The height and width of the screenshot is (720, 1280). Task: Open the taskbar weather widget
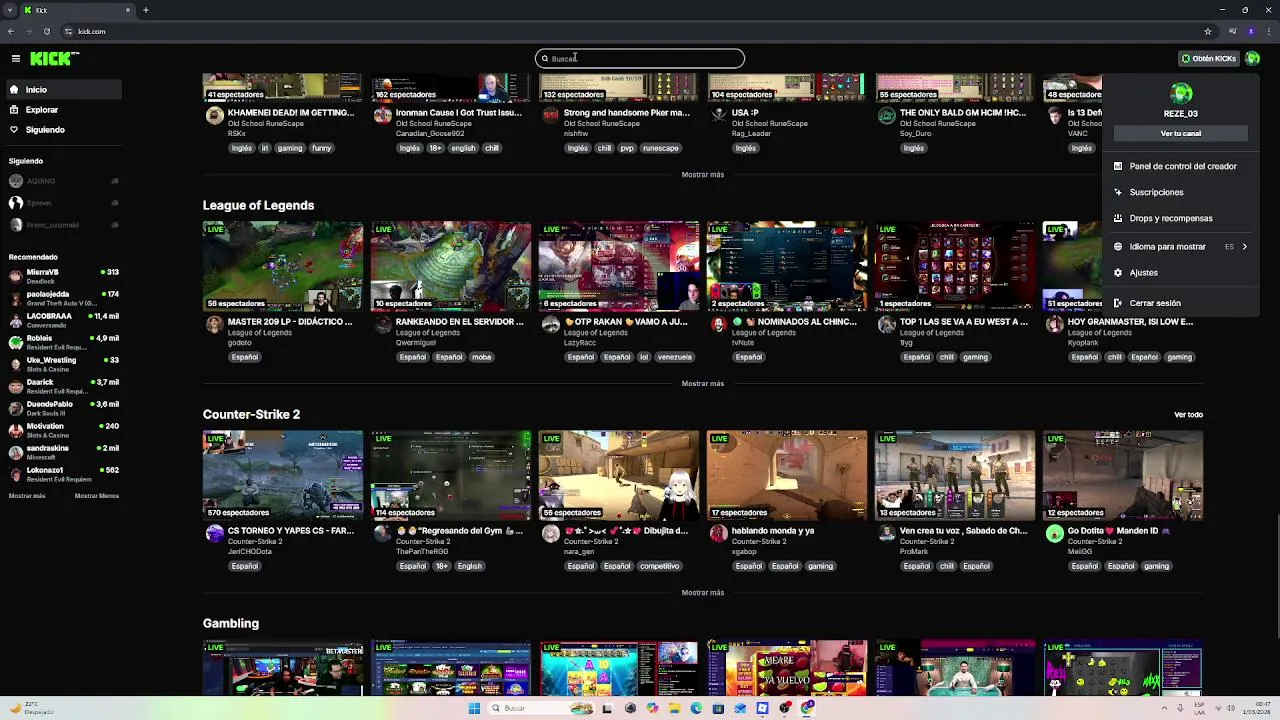[x=33, y=708]
